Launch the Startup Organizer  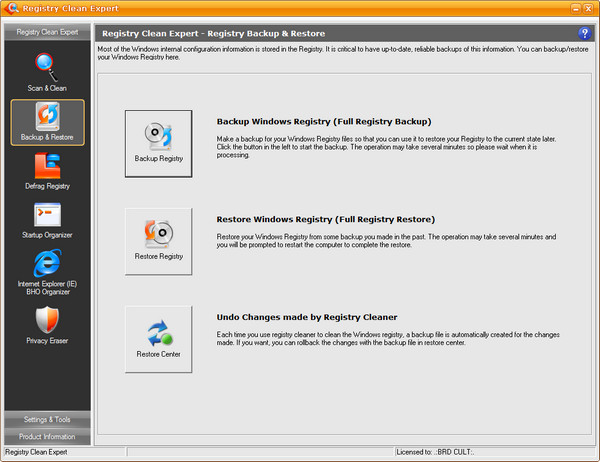tap(47, 220)
